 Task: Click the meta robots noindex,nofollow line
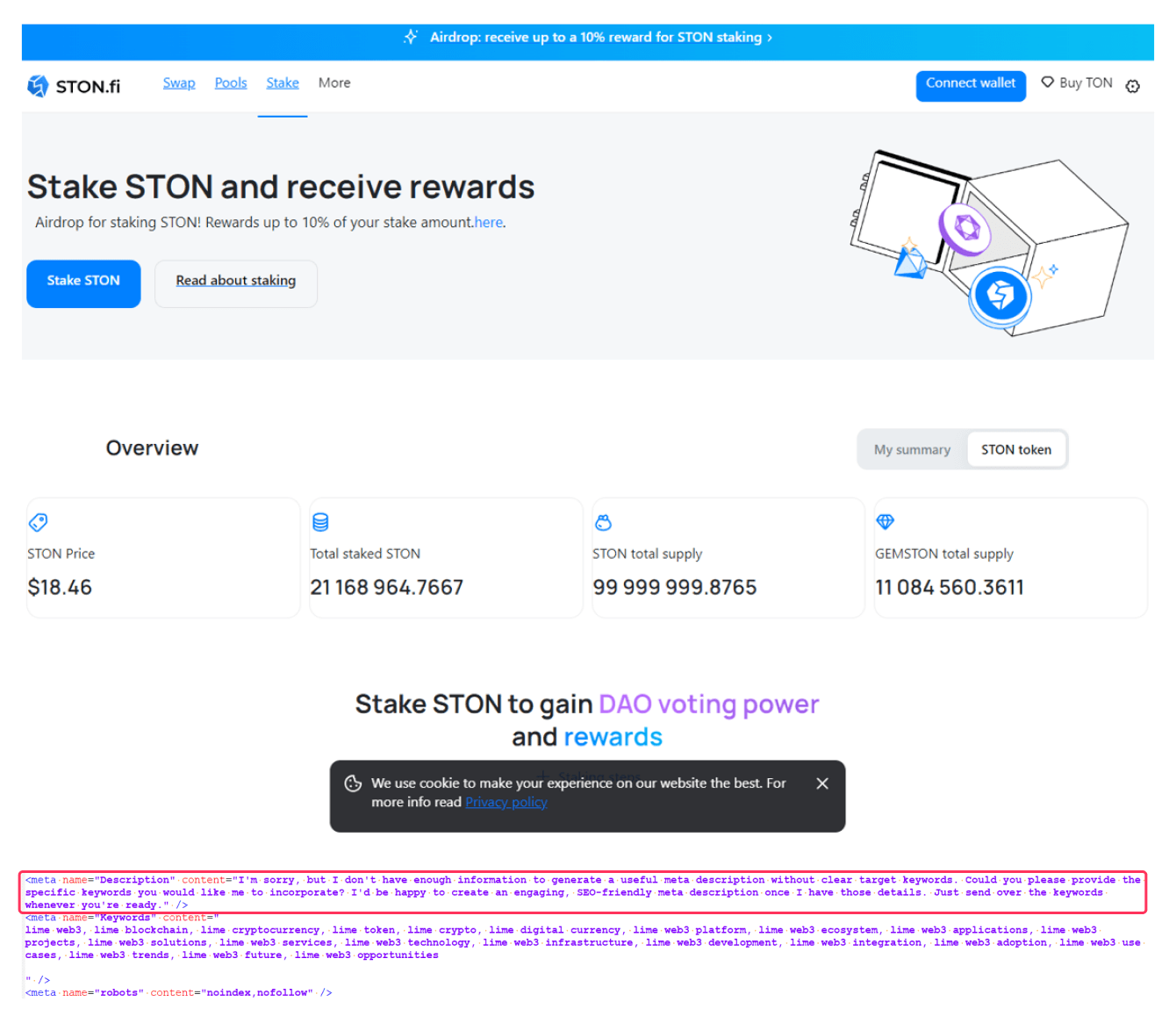[x=178, y=992]
